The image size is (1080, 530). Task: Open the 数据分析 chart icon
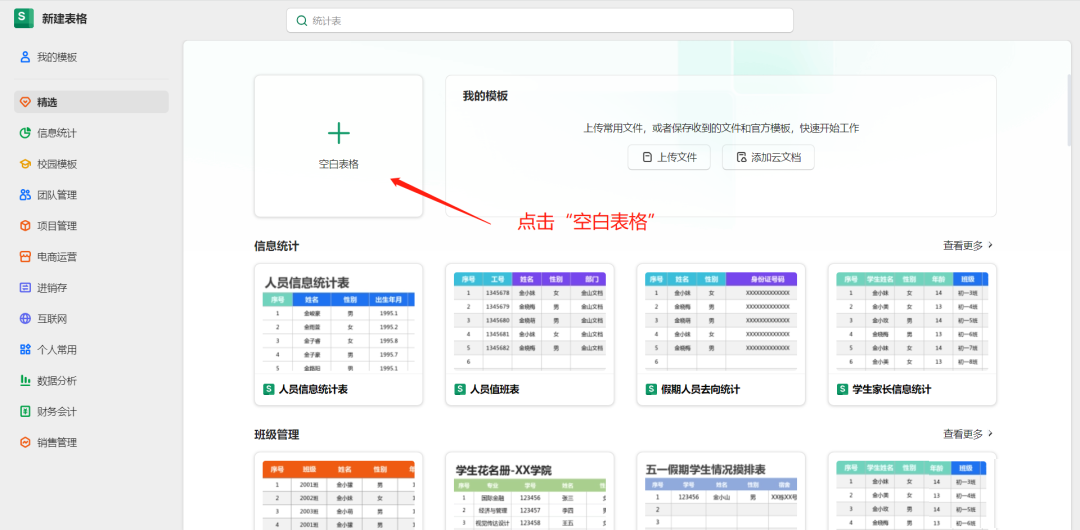point(26,381)
